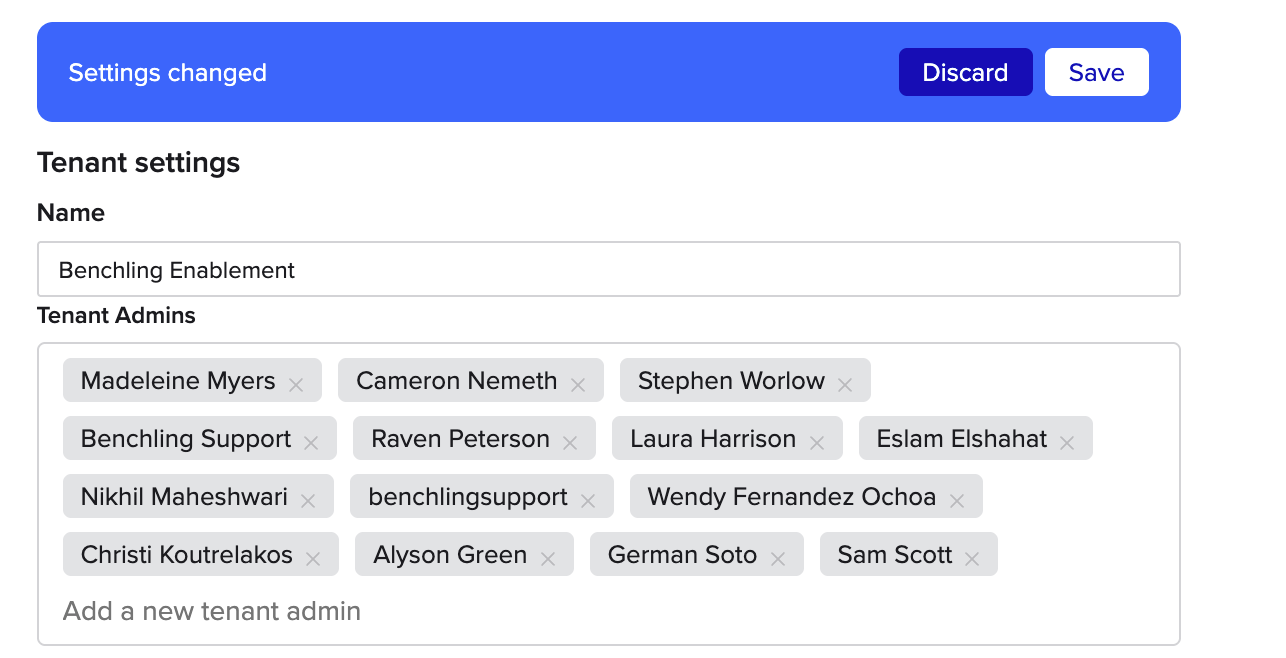Click the x next to Laura Harrison

click(x=817, y=442)
